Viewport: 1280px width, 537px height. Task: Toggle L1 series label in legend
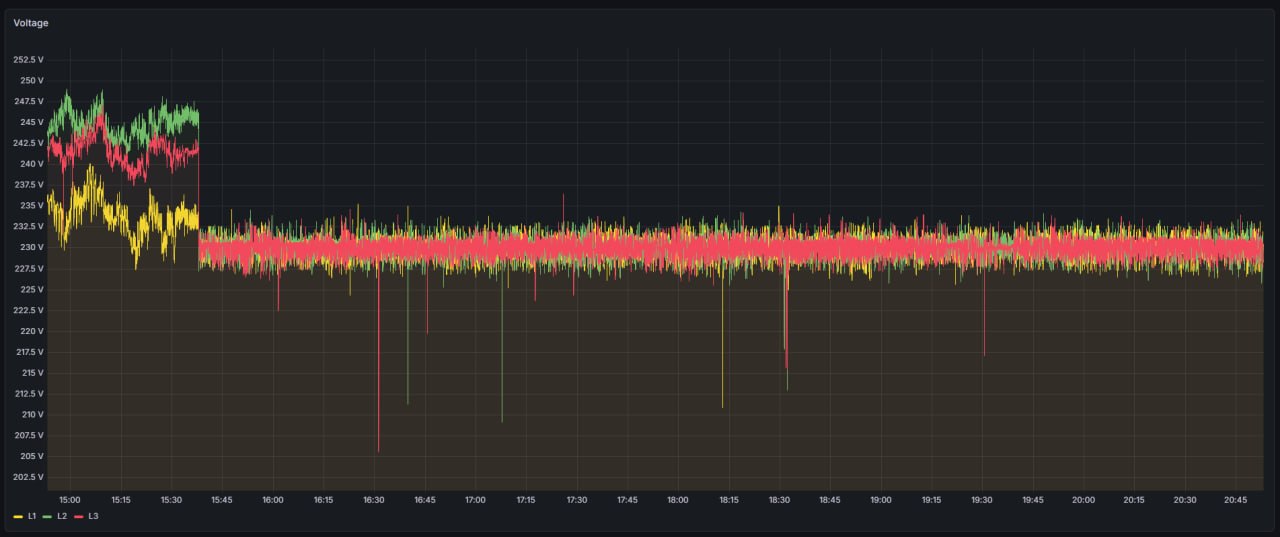point(32,516)
